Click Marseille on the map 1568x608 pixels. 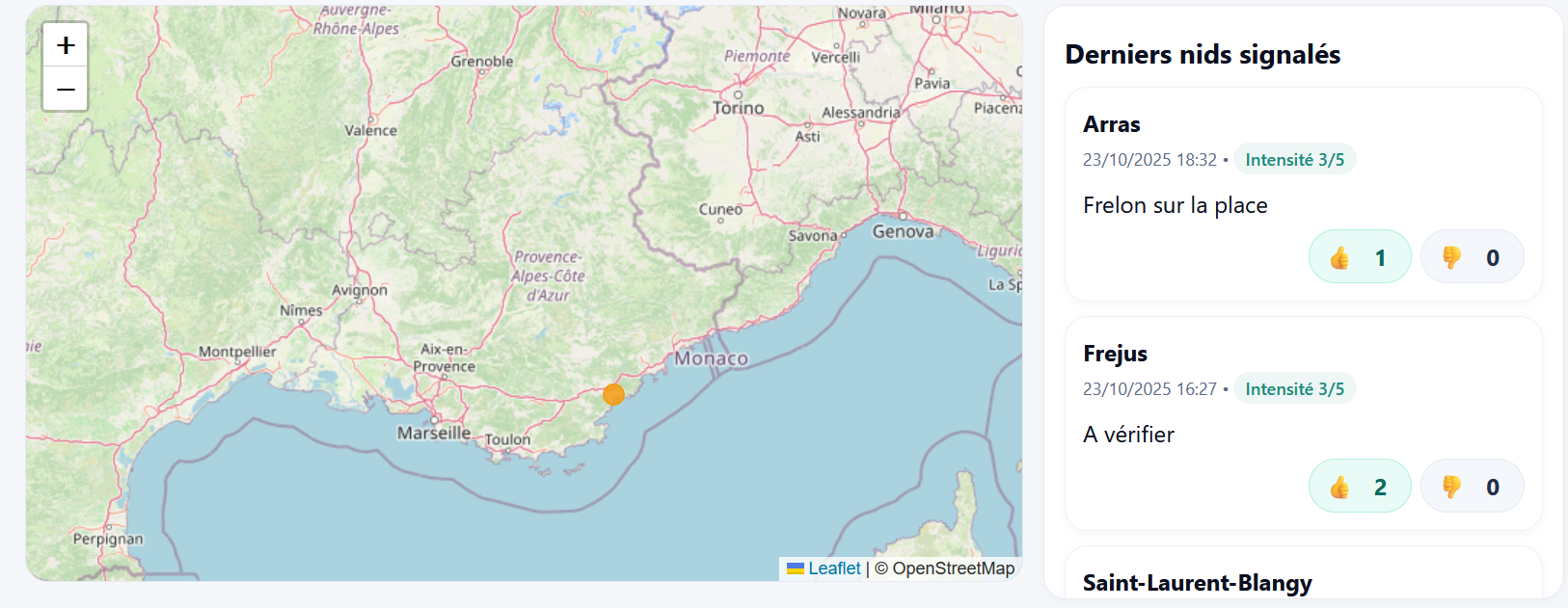434,433
